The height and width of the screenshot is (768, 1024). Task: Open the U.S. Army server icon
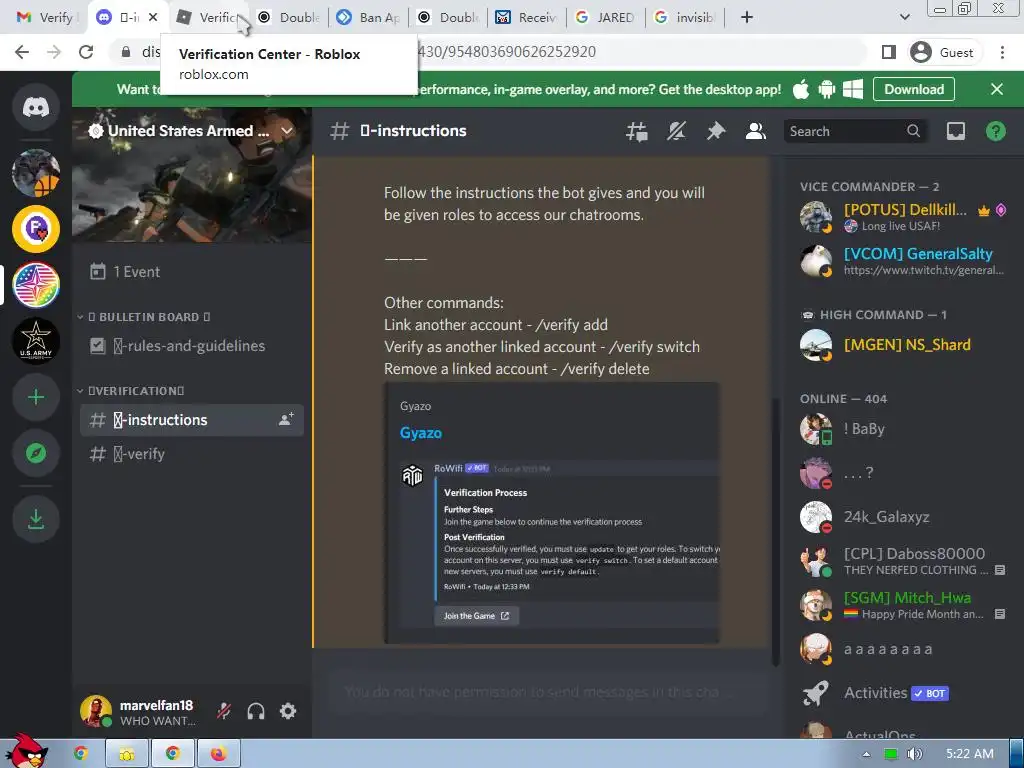pyautogui.click(x=36, y=341)
